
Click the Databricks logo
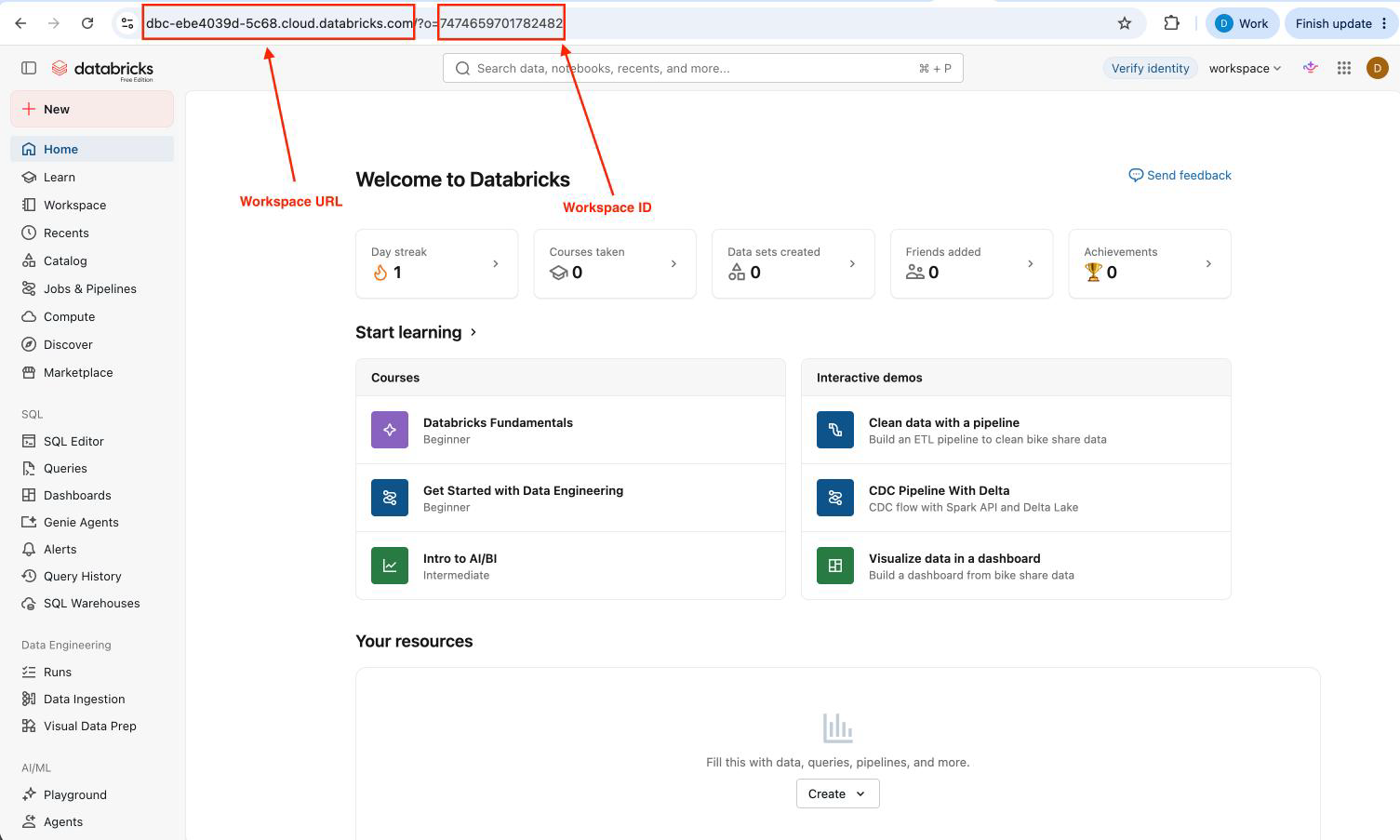(102, 69)
